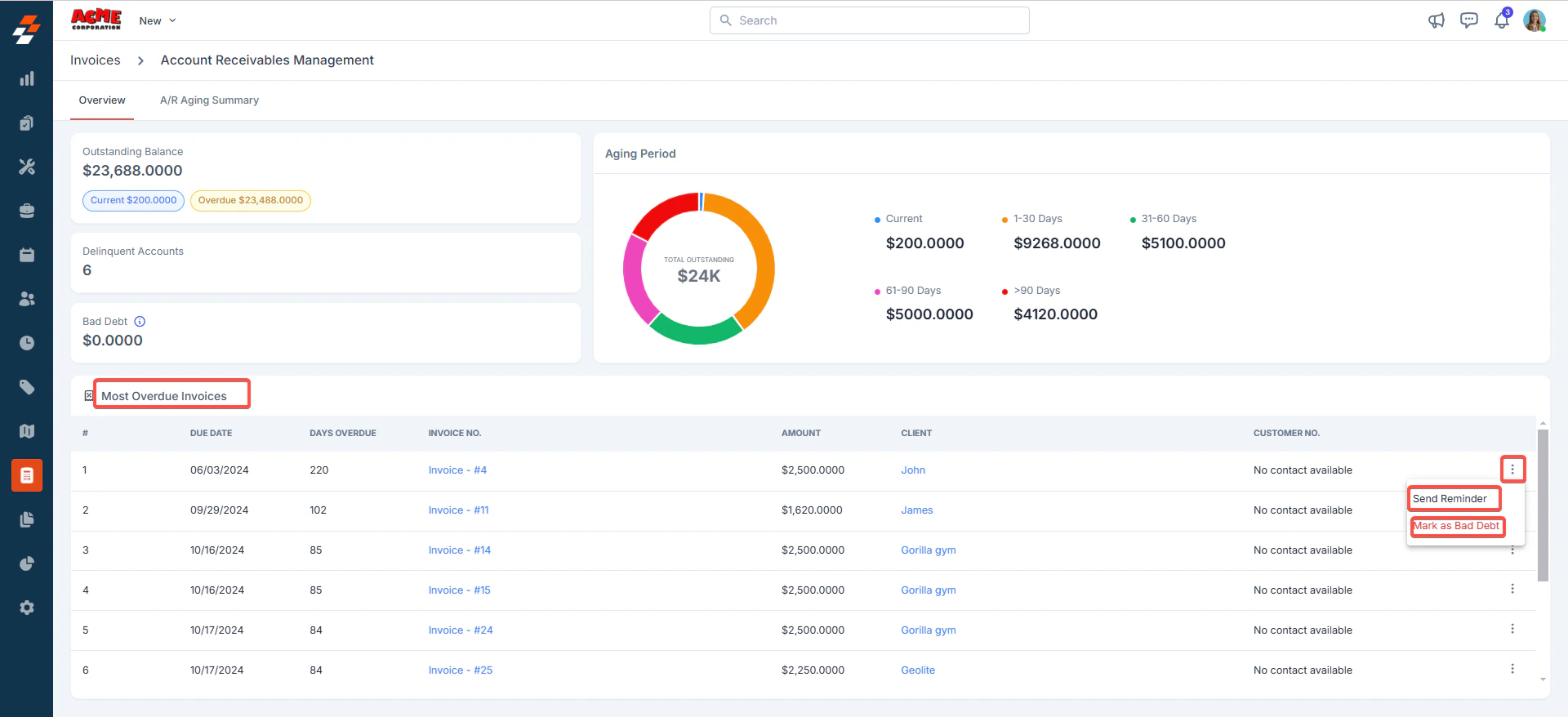The width and height of the screenshot is (1568, 717).
Task: Open the briefcase sidebar icon
Action: click(x=27, y=211)
